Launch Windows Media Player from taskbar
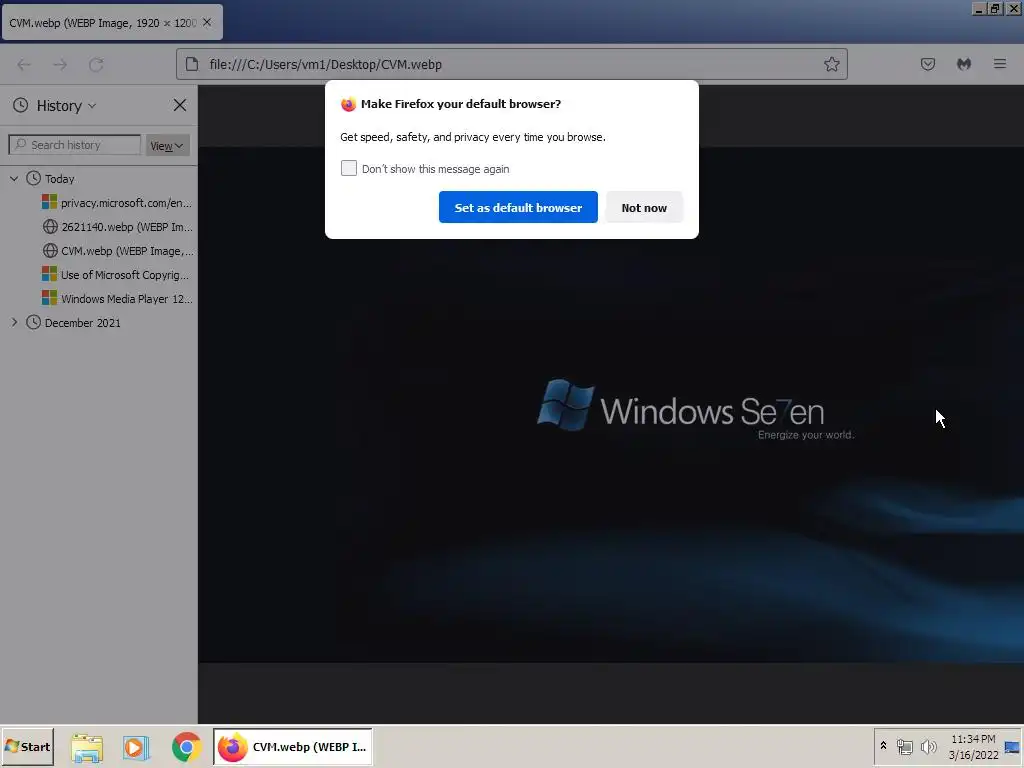1024x768 pixels. tap(136, 748)
